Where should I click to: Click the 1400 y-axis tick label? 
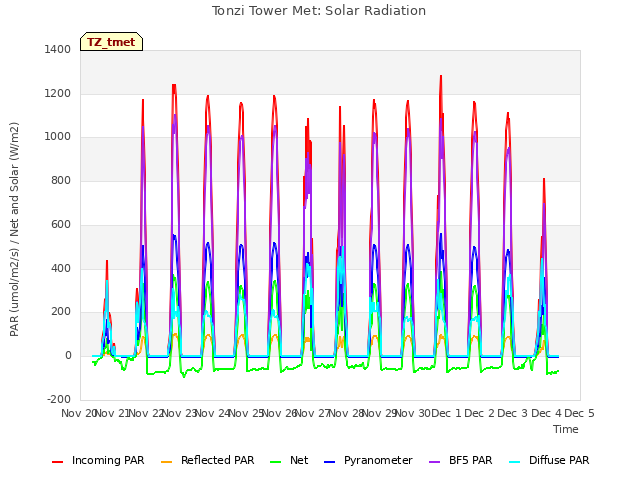(58, 49)
